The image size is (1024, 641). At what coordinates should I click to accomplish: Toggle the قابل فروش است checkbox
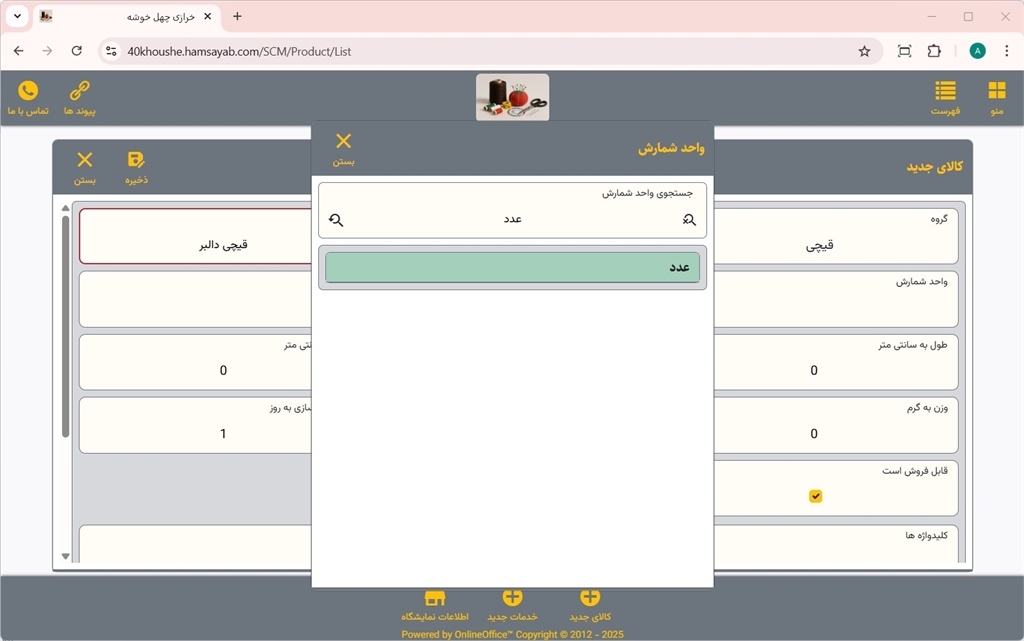click(815, 496)
